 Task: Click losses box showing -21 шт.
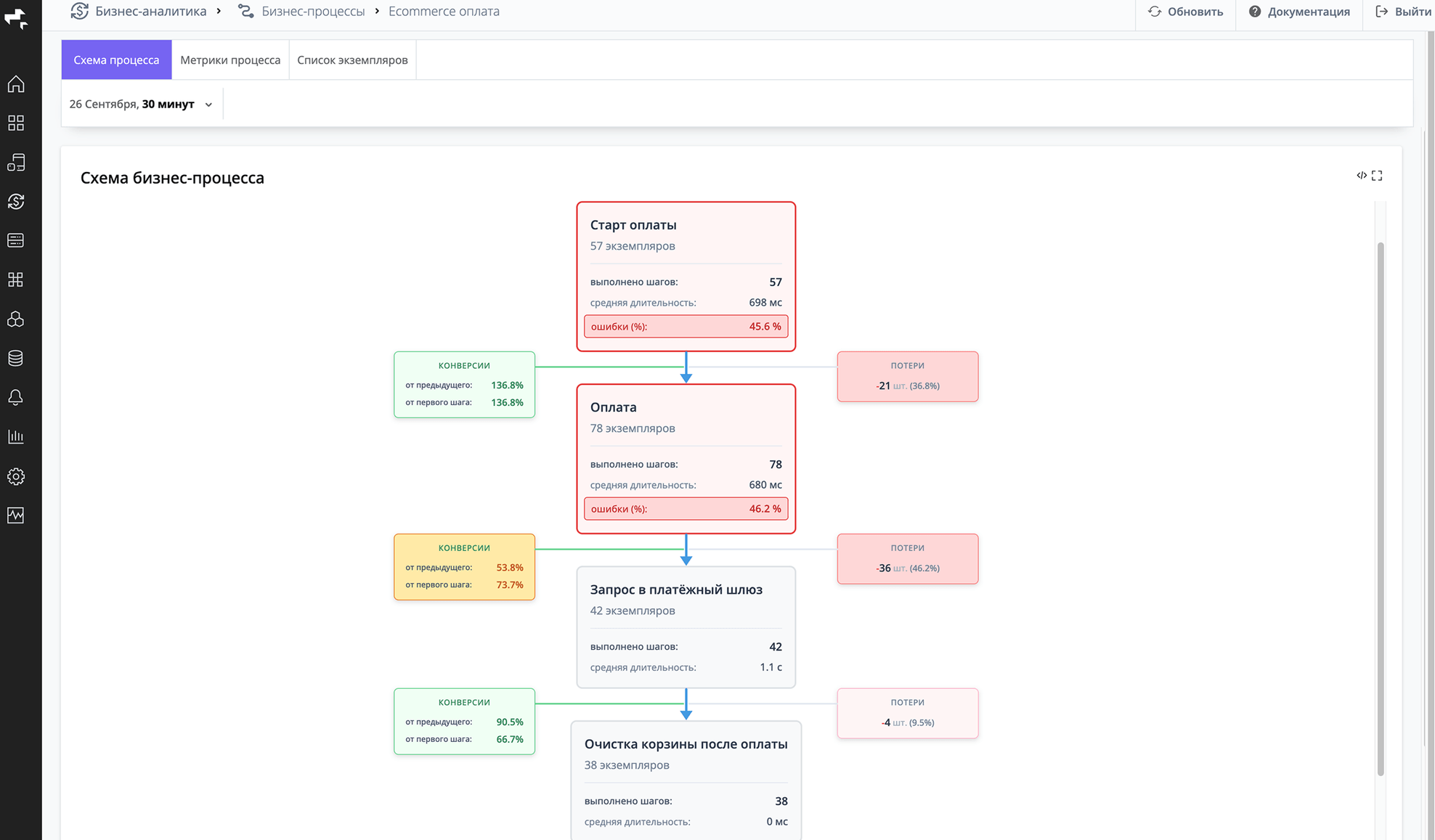(x=908, y=377)
